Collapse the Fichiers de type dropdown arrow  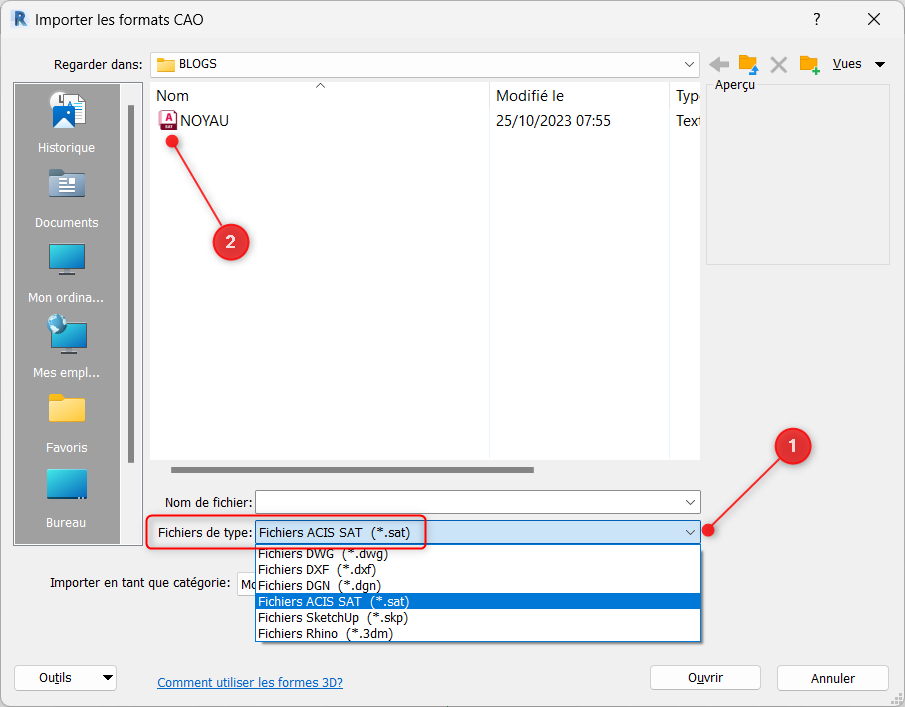click(690, 532)
